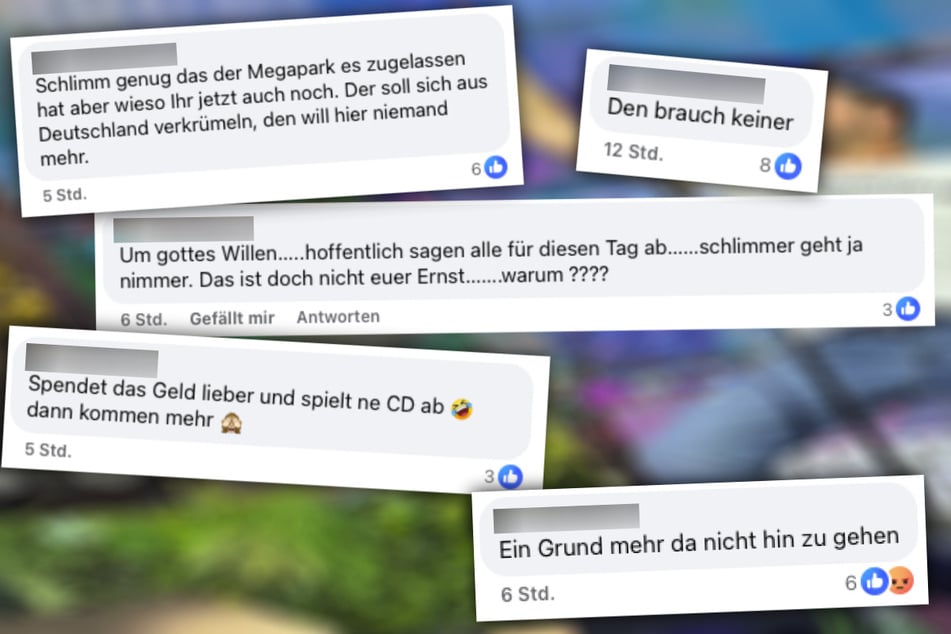Click the thumbs-up icon on the 'Spendet das Geld' comment

[x=510, y=477]
